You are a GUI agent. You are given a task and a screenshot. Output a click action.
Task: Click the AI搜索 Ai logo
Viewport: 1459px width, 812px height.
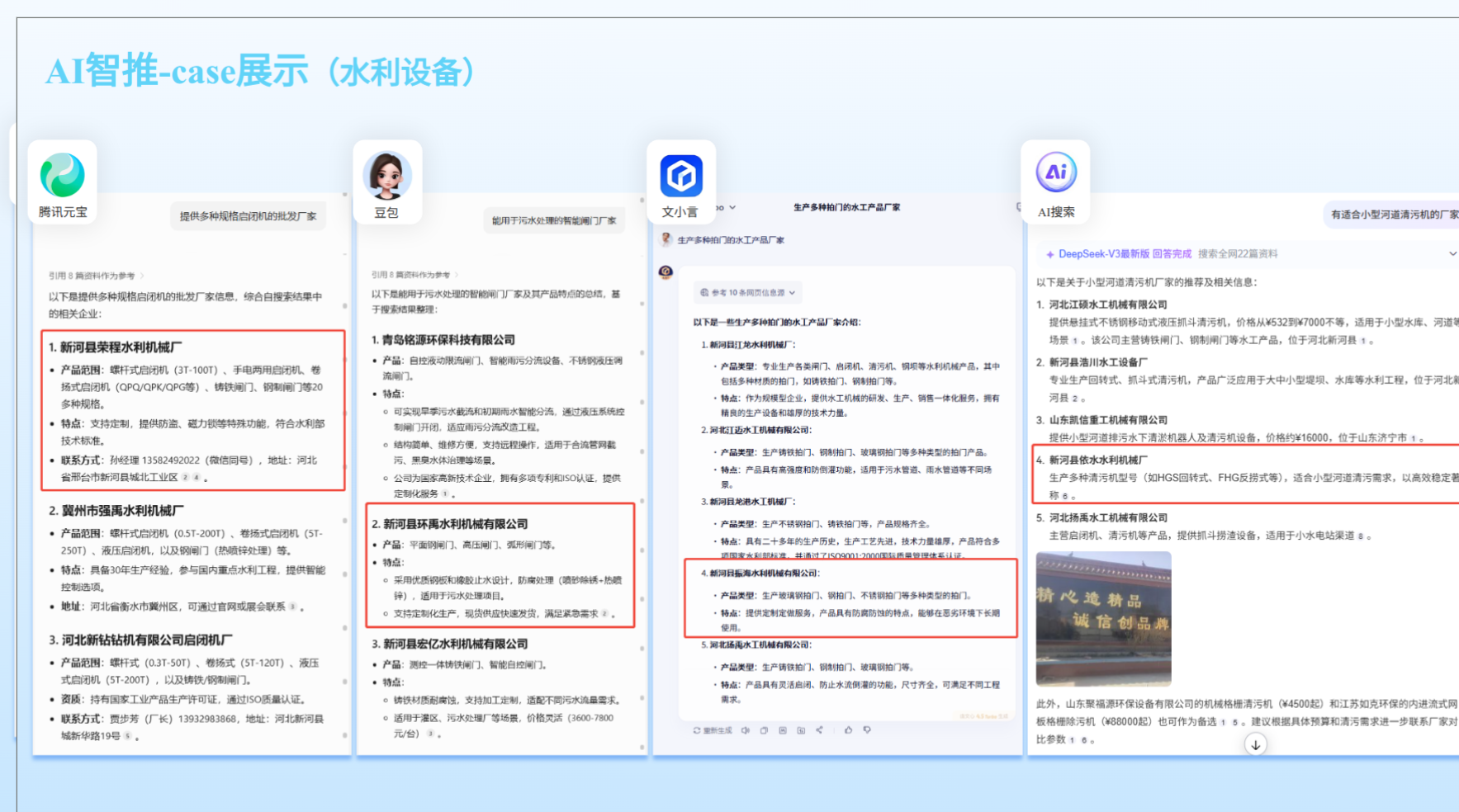click(1056, 171)
